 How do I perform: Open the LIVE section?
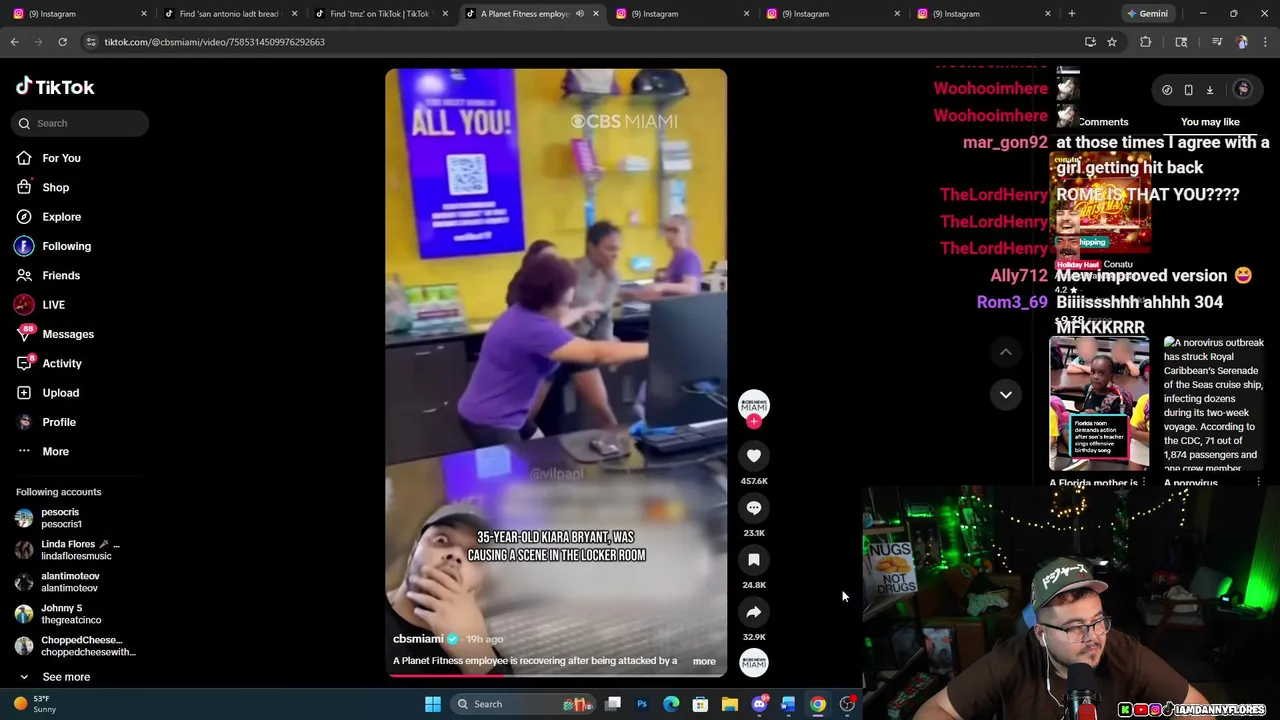53,305
